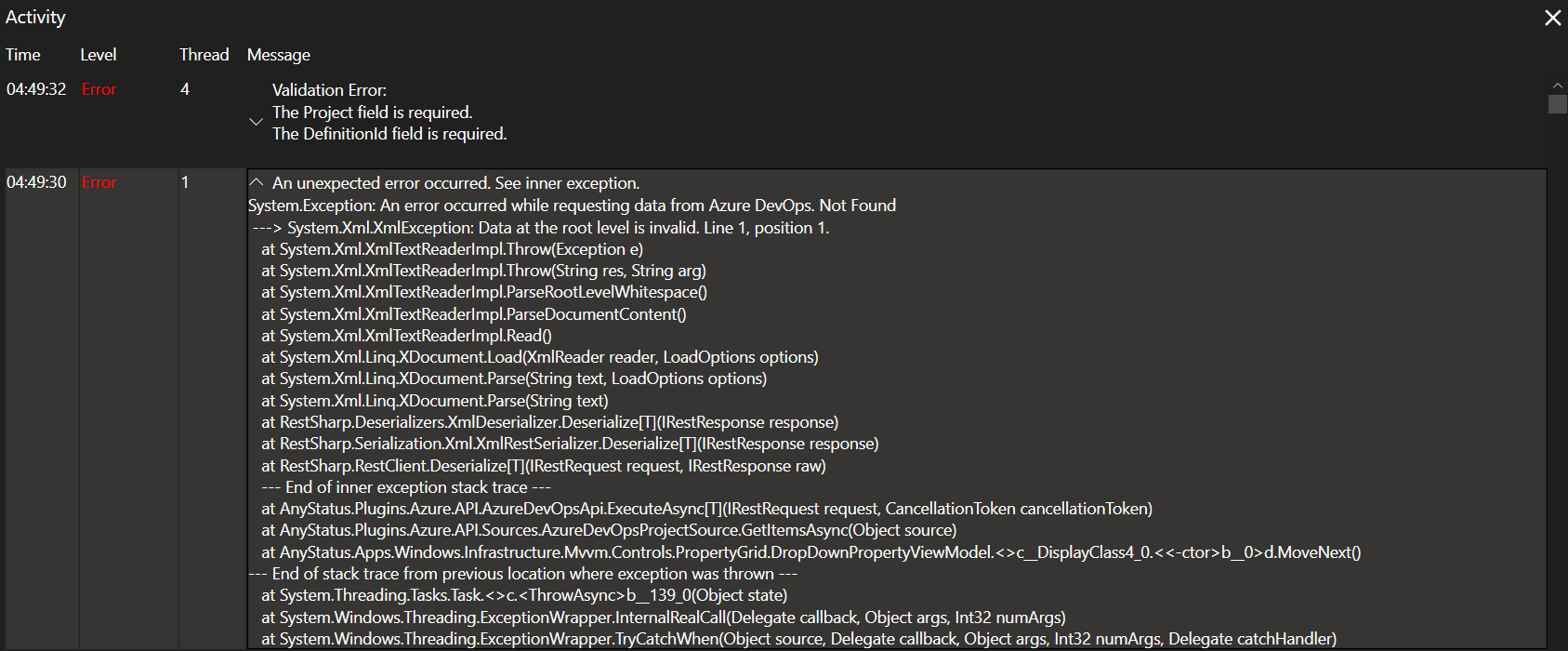Click the Error label on thread 4 row
The width and height of the screenshot is (1568, 651).
coord(99,88)
